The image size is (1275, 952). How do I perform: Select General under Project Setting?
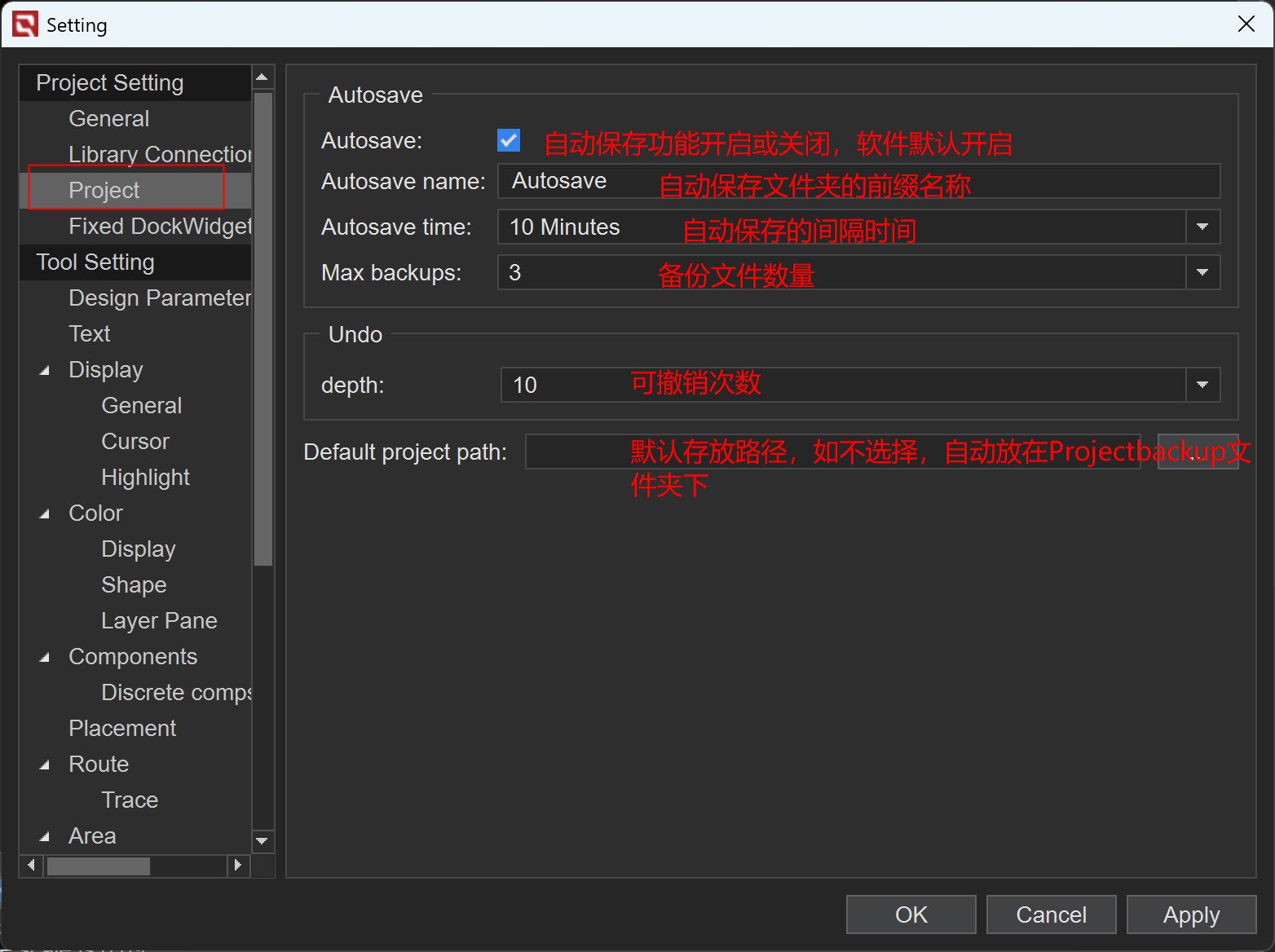point(109,119)
